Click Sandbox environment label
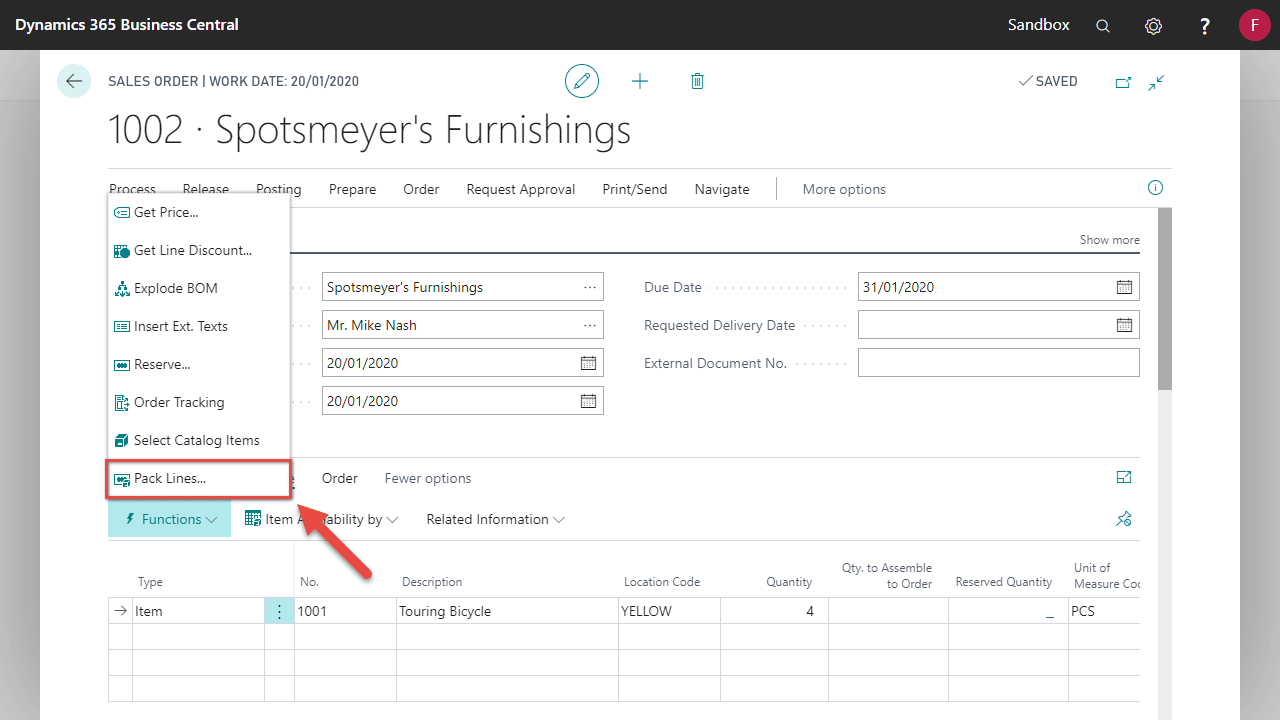The width and height of the screenshot is (1280, 720). coord(1039,25)
